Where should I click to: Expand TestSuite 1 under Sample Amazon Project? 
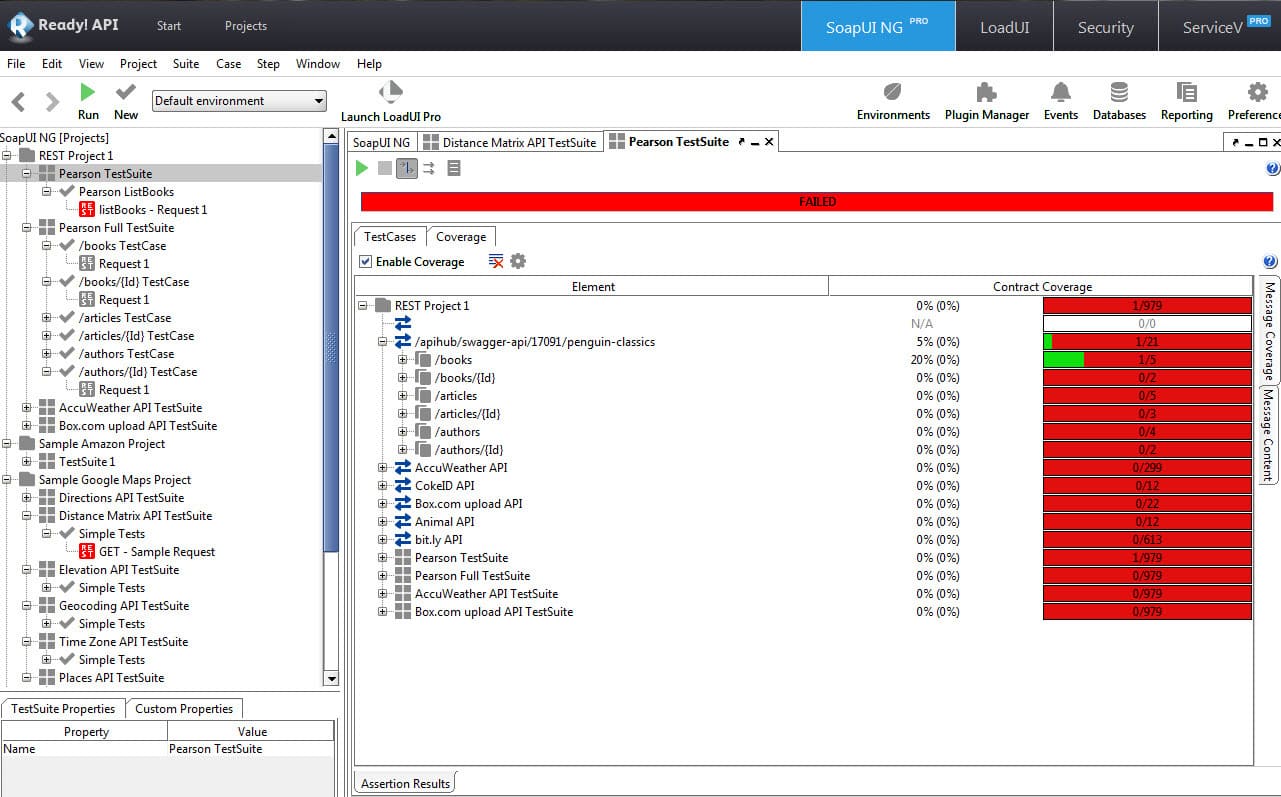click(27, 462)
